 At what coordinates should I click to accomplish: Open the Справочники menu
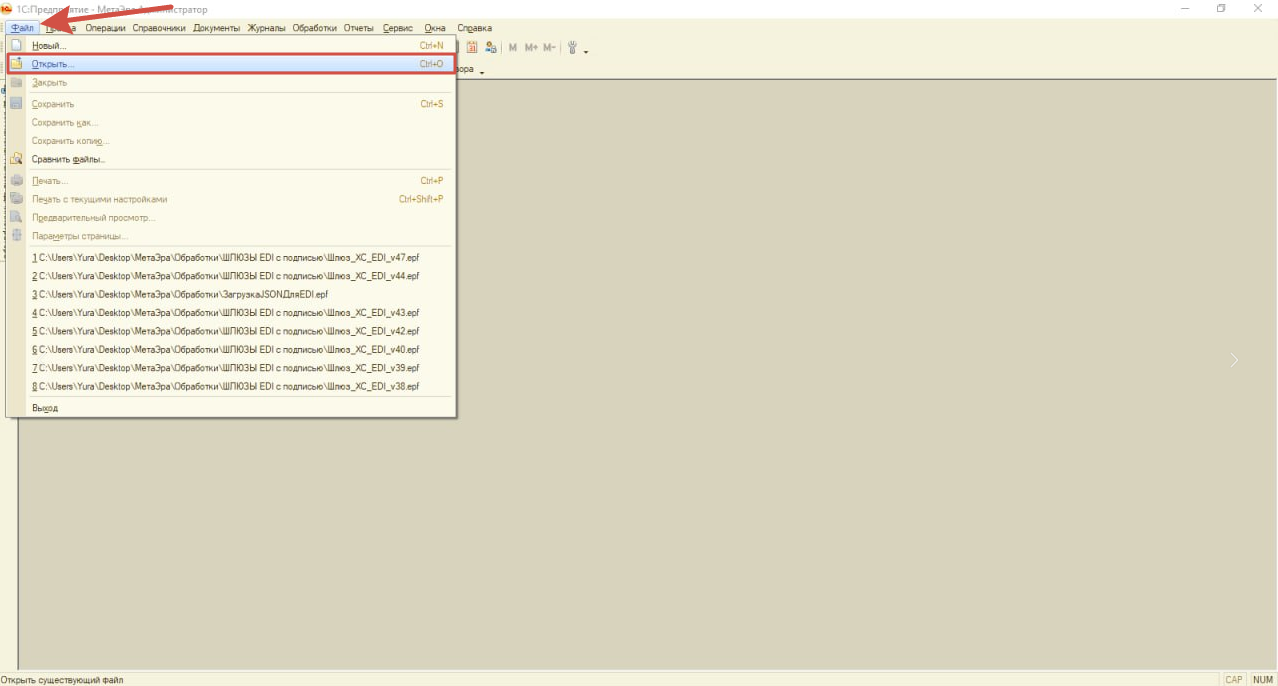[159, 28]
